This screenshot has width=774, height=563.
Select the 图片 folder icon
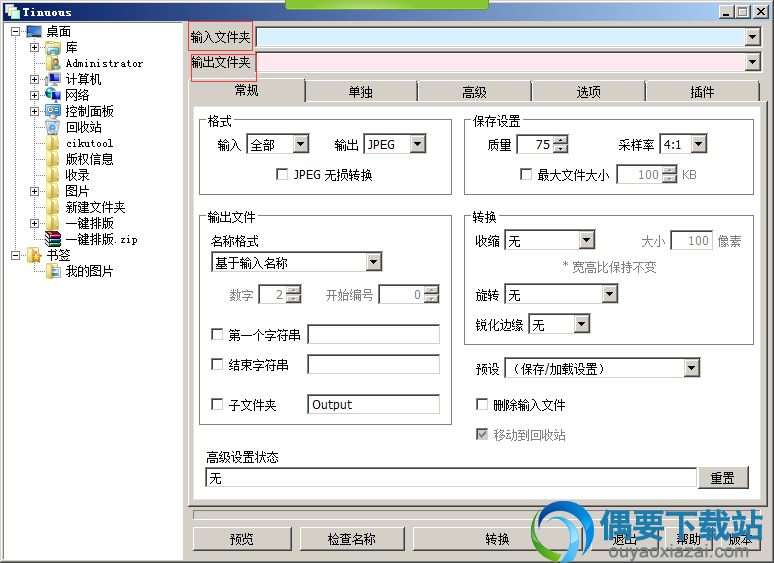point(53,191)
